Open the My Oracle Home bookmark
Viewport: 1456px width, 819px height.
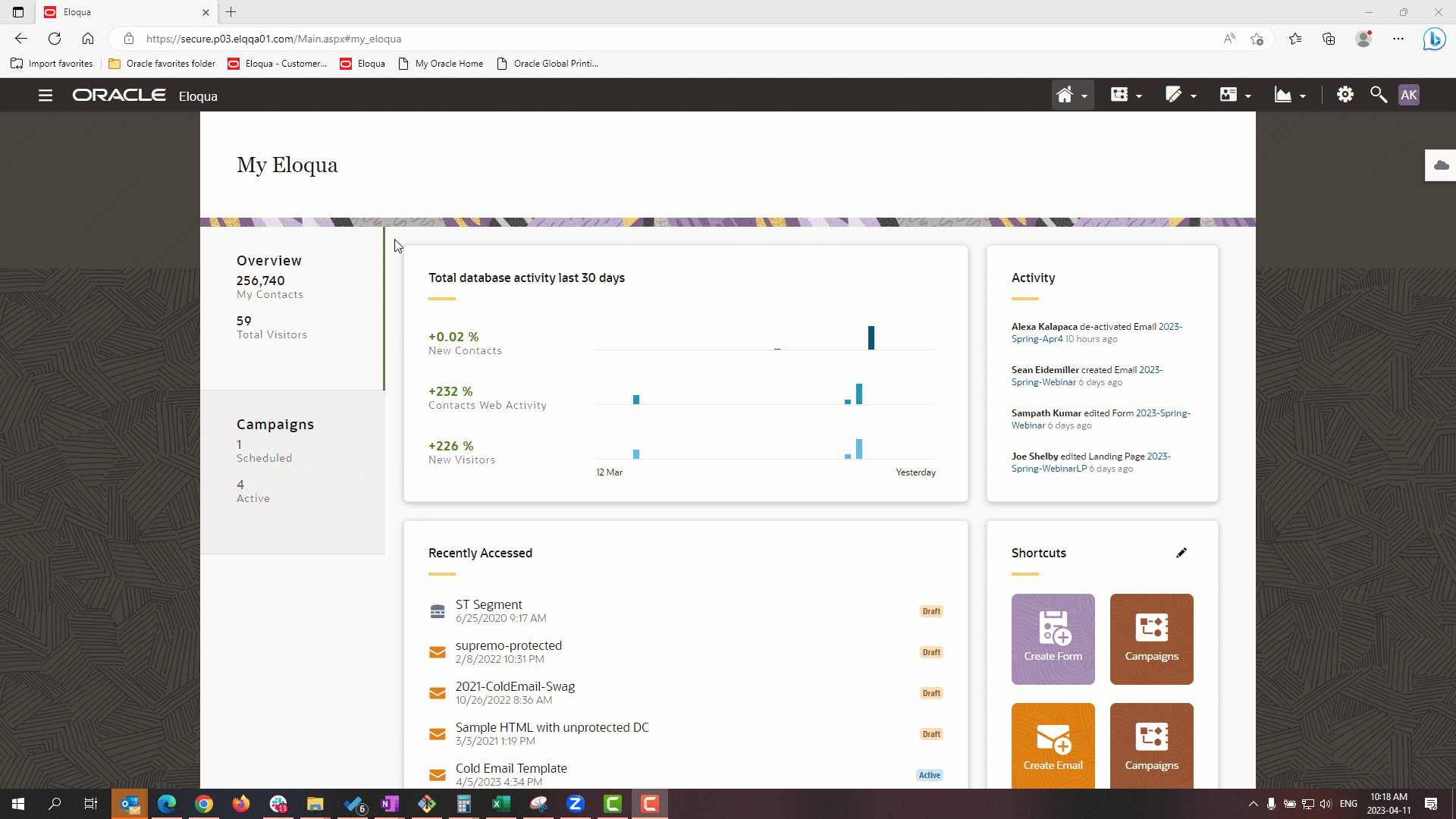[x=448, y=64]
